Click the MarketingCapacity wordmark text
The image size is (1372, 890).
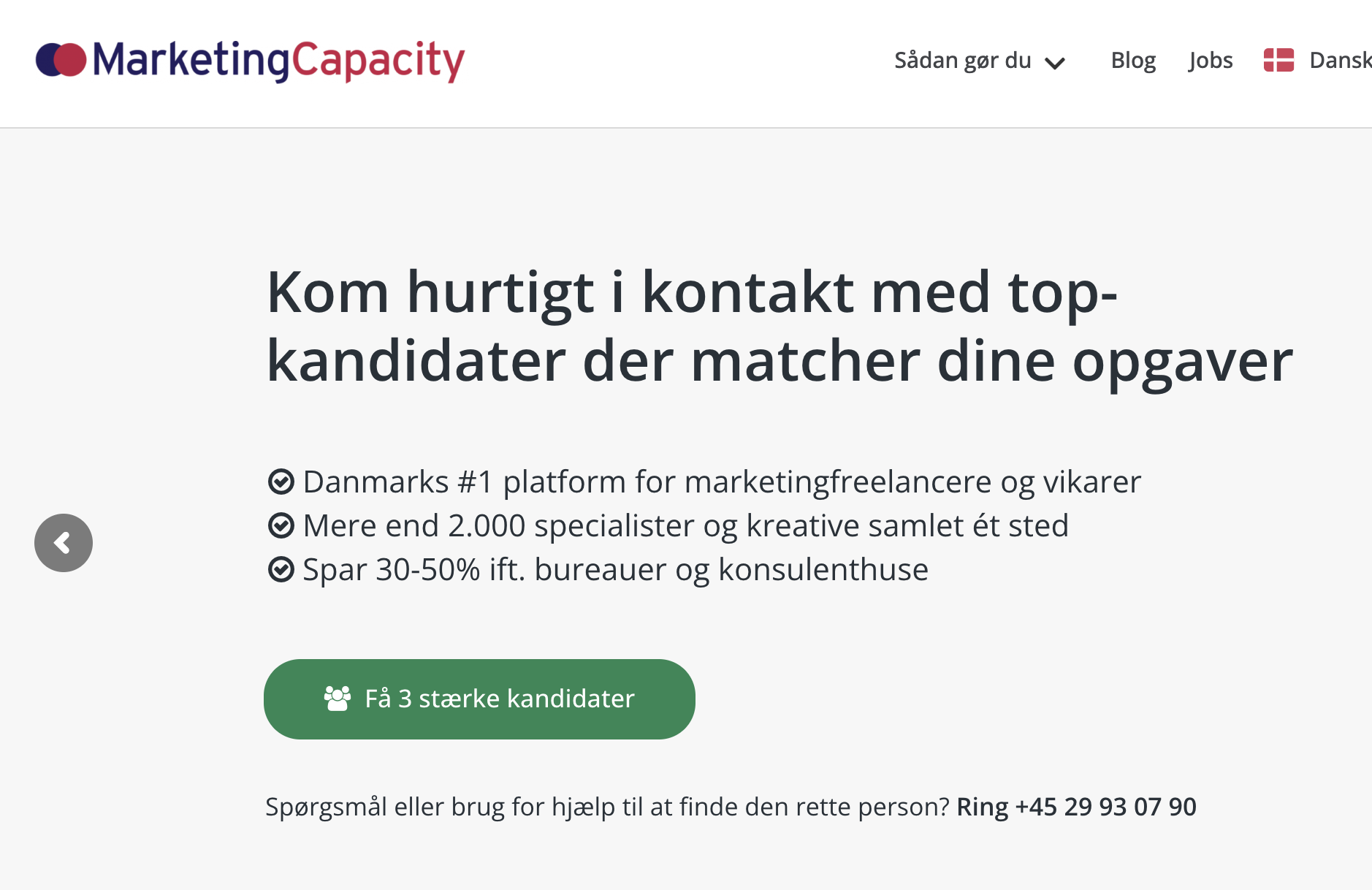tap(278, 60)
